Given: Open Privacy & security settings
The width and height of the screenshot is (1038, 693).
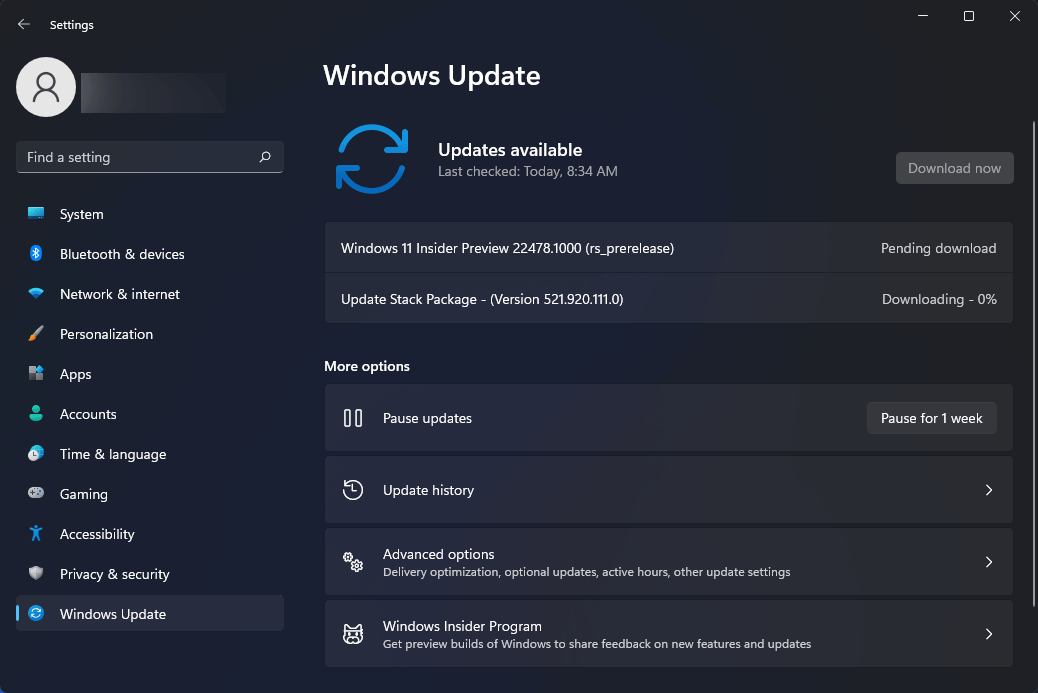Looking at the screenshot, I should 150,574.
